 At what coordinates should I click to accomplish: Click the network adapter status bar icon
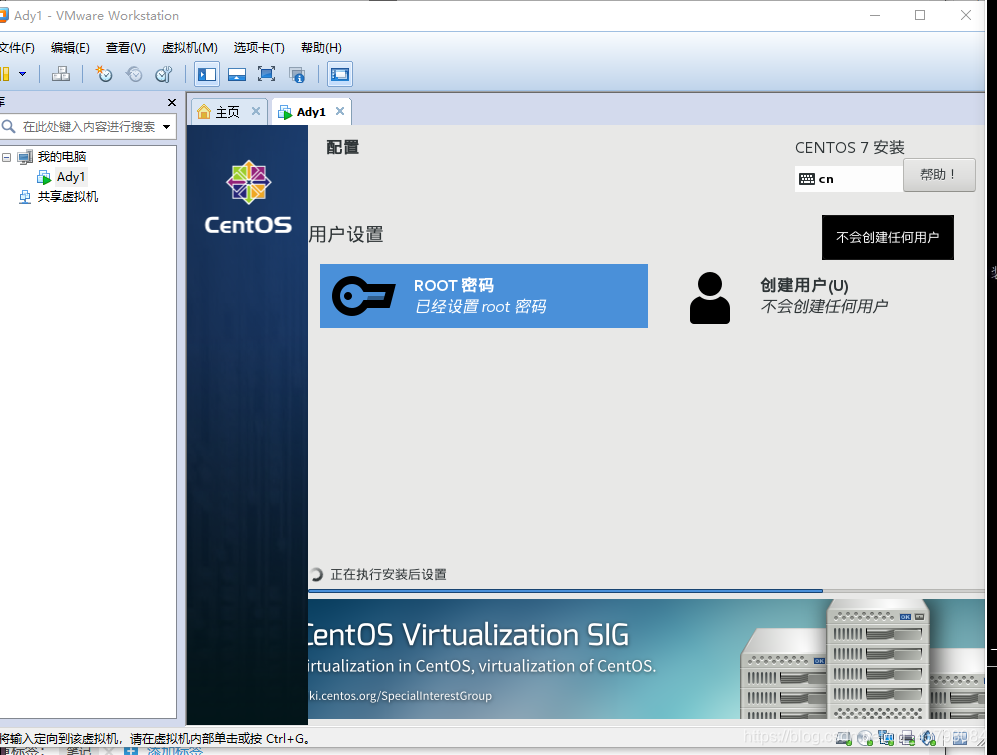point(886,738)
